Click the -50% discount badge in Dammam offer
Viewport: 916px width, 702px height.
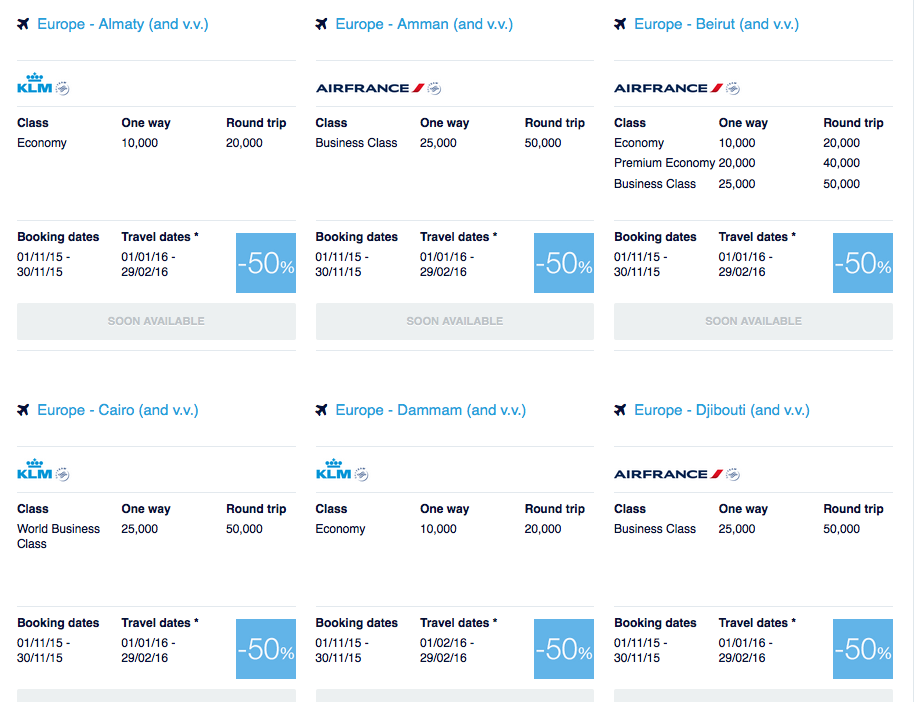click(564, 649)
